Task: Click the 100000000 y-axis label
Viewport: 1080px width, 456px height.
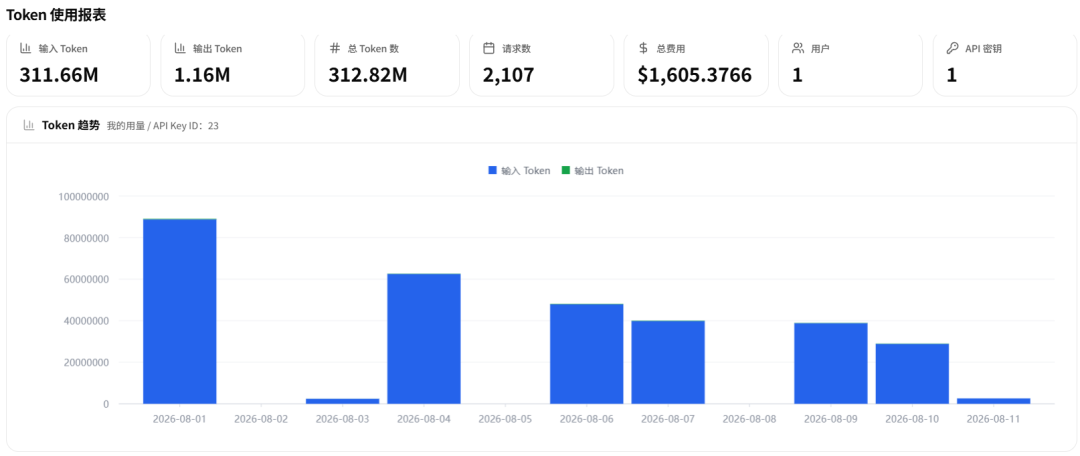Action: click(x=84, y=196)
